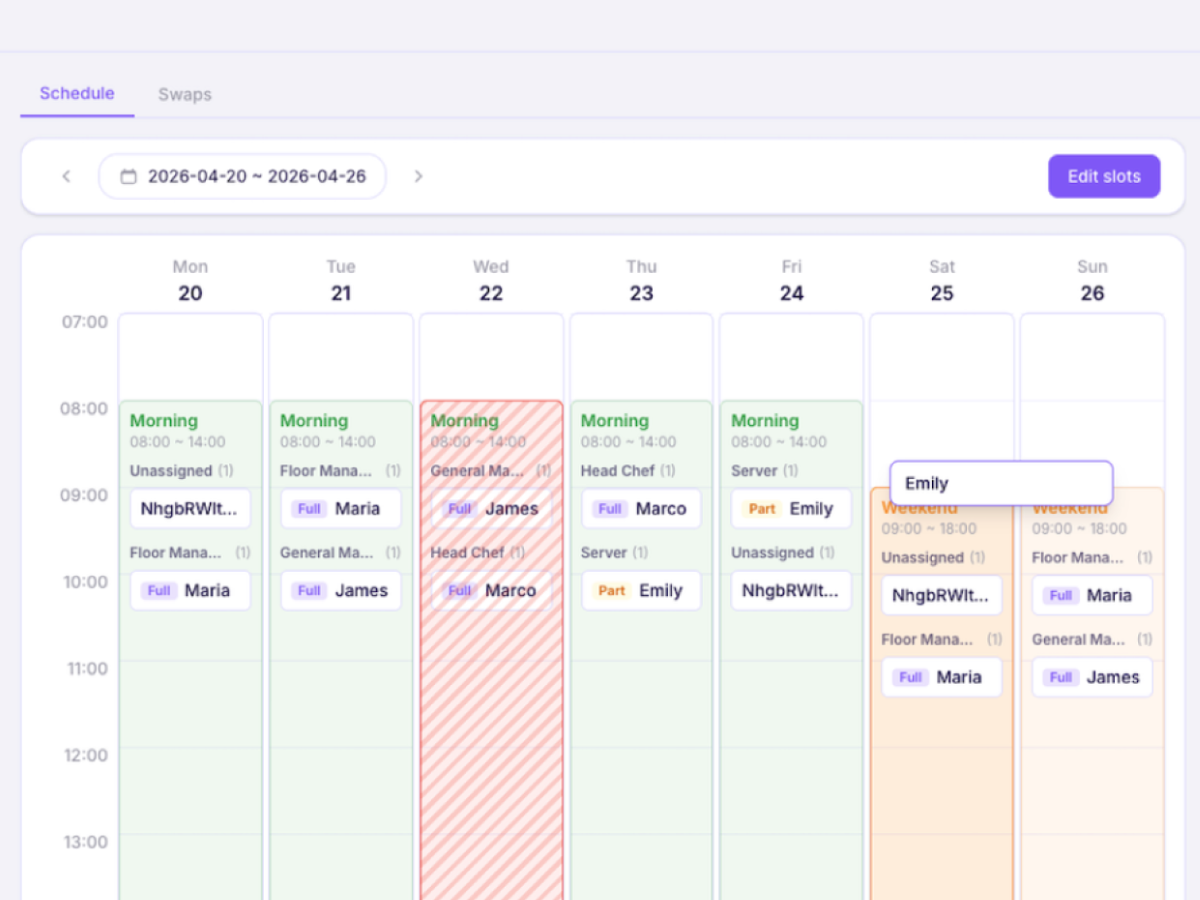
Task: Select Tuesday 21 column header
Action: pyautogui.click(x=341, y=280)
